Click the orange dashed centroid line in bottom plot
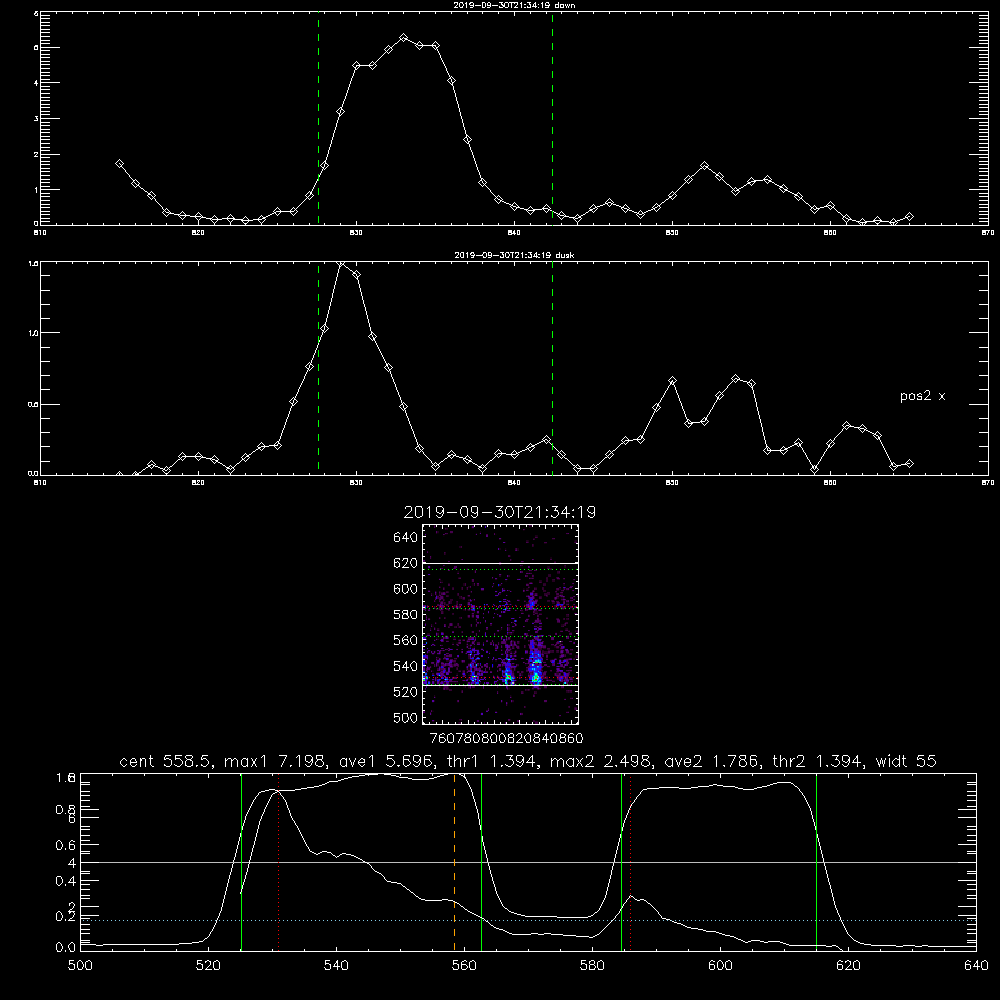The width and height of the screenshot is (1000, 1000). pyautogui.click(x=455, y=862)
